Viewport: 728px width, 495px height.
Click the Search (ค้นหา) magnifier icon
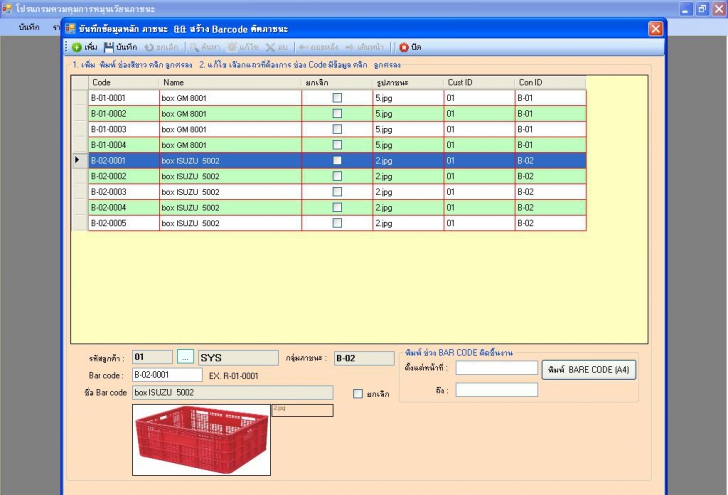(194, 47)
